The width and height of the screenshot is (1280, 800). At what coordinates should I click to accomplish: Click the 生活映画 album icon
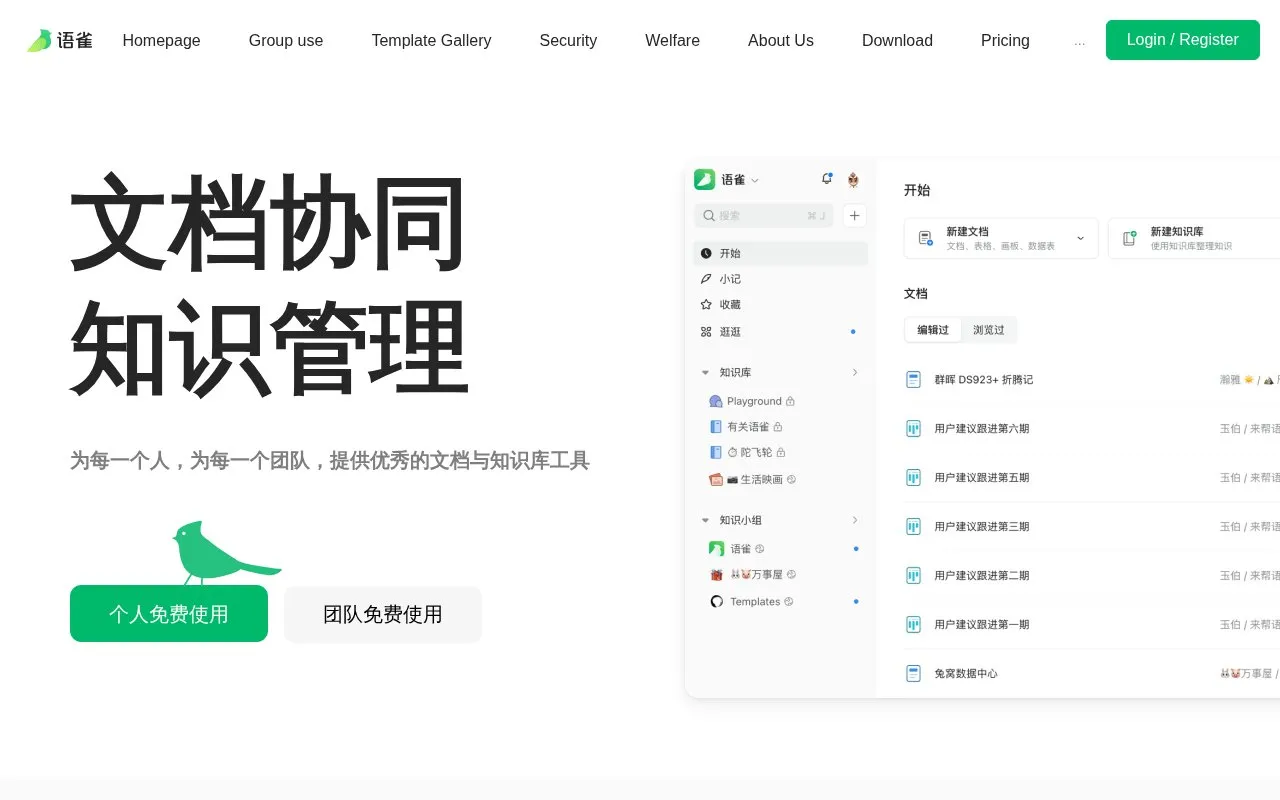[x=716, y=479]
